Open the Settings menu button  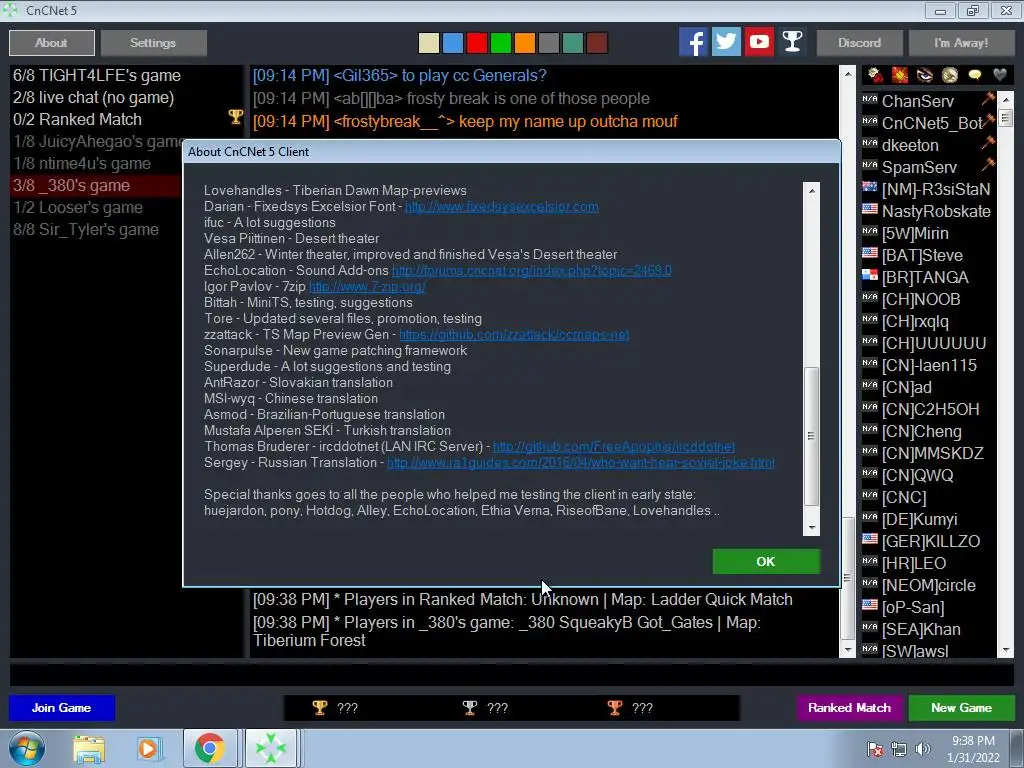pos(153,43)
